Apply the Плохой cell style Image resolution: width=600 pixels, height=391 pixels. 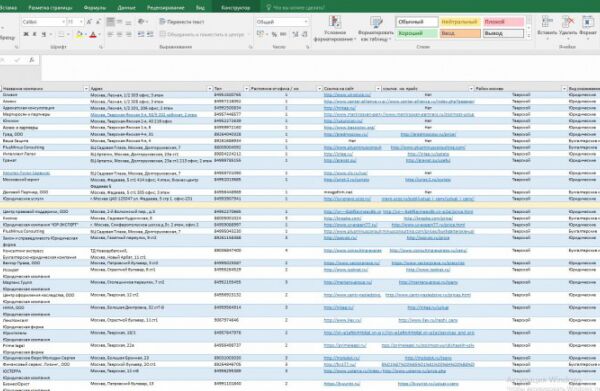[x=503, y=22]
